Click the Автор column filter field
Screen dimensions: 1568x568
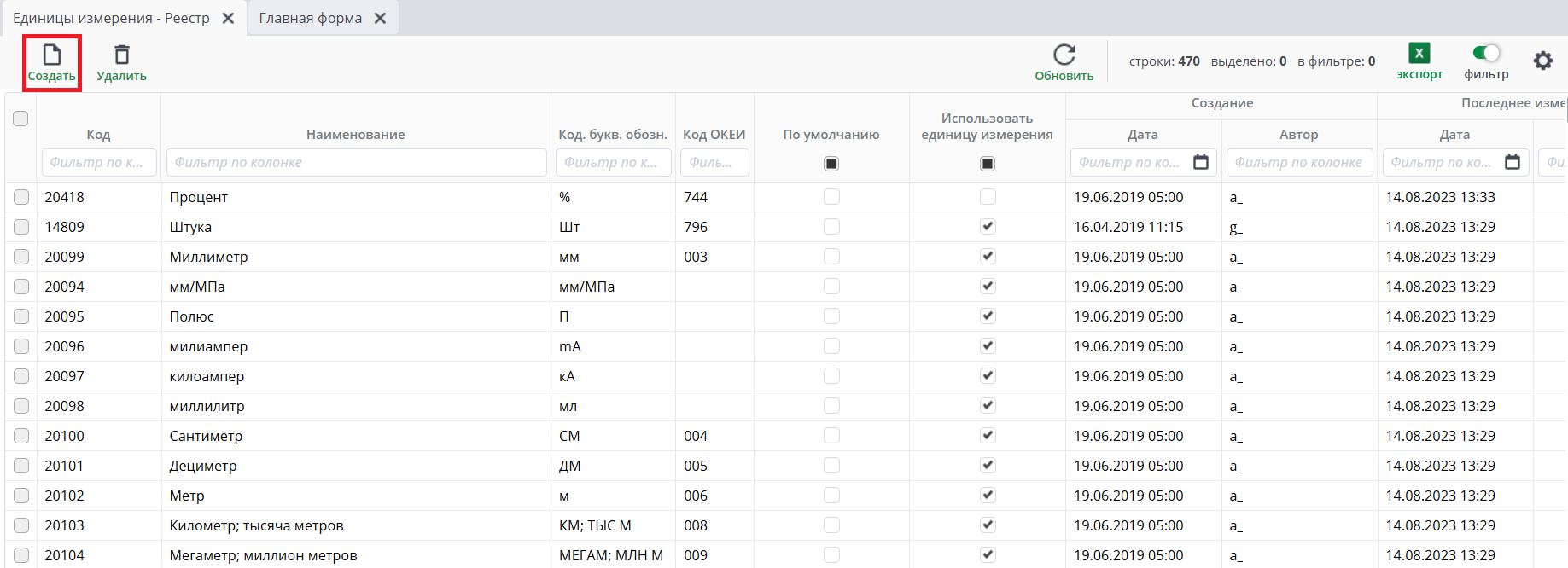1299,162
